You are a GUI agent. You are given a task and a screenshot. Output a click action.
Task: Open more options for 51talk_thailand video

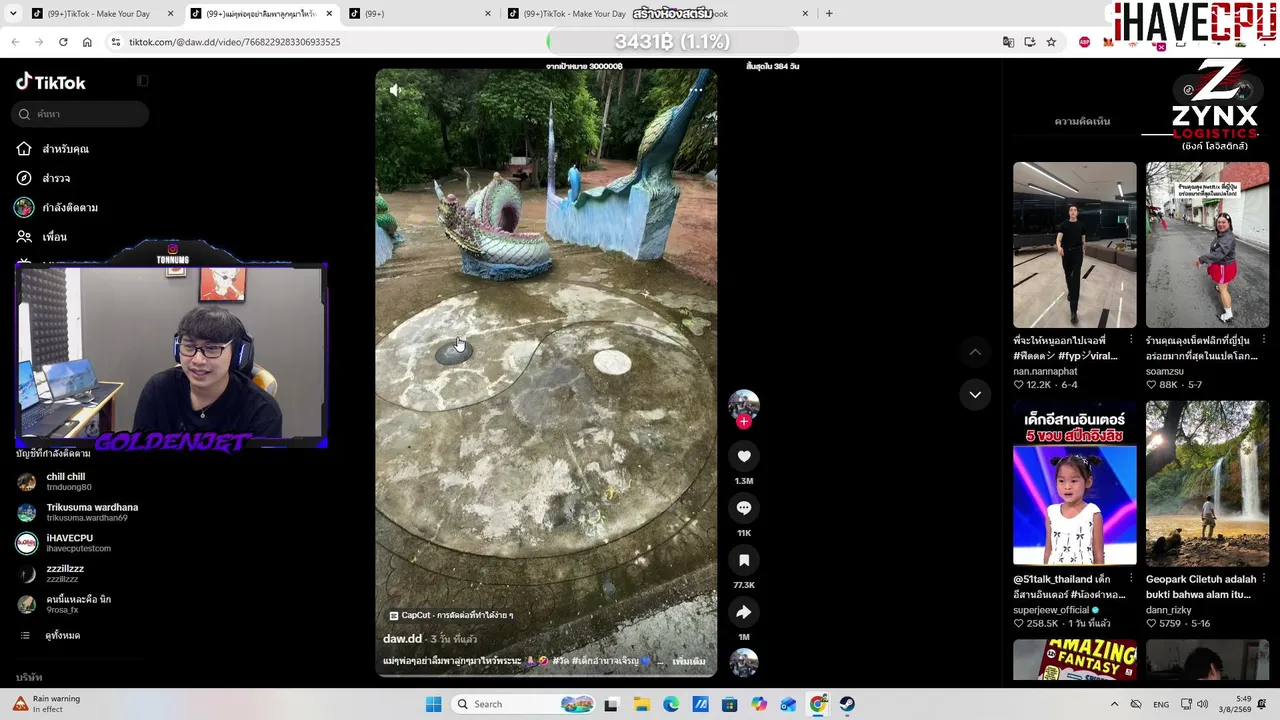pos(1131,578)
